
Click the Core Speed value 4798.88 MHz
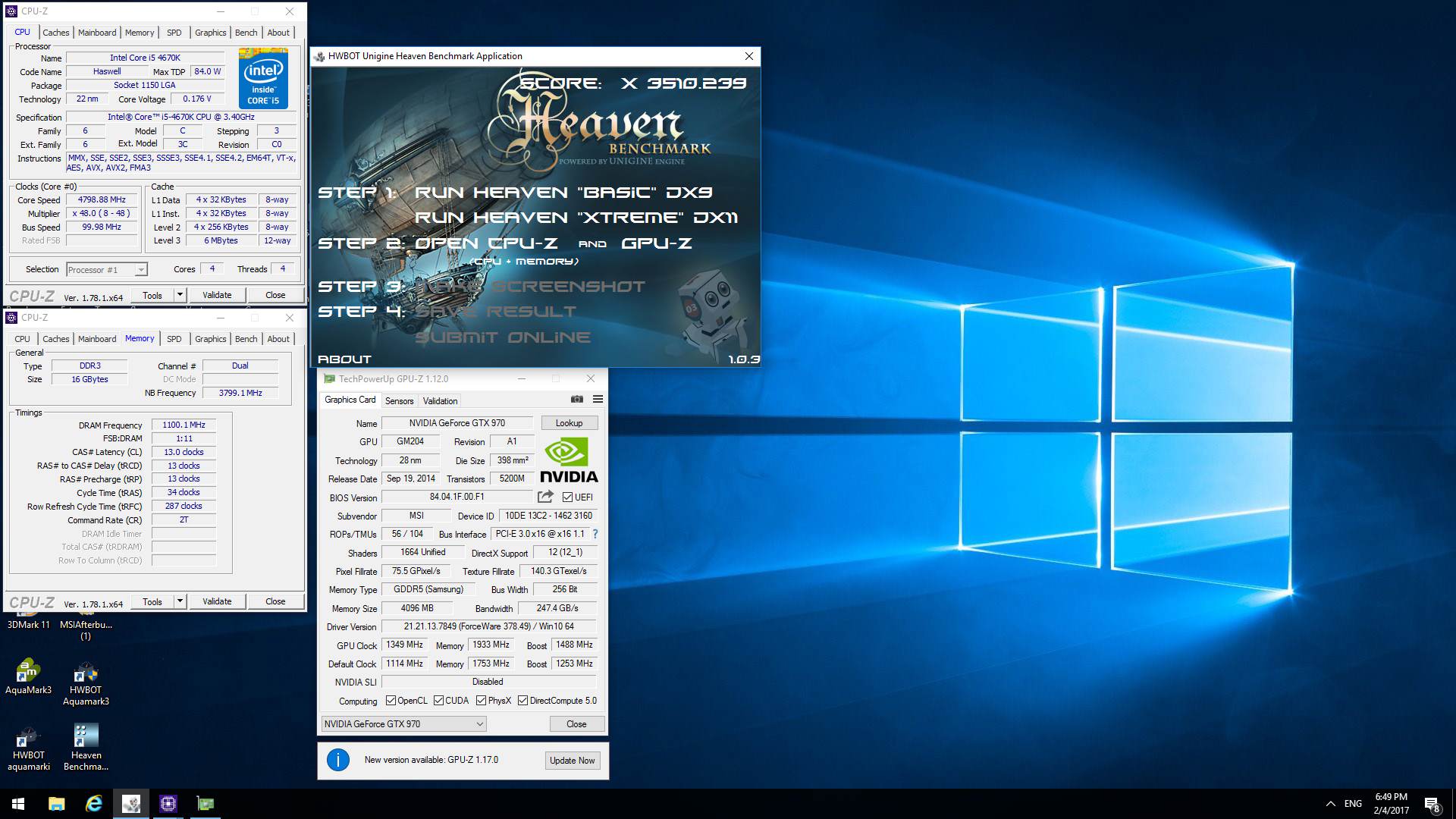[102, 200]
